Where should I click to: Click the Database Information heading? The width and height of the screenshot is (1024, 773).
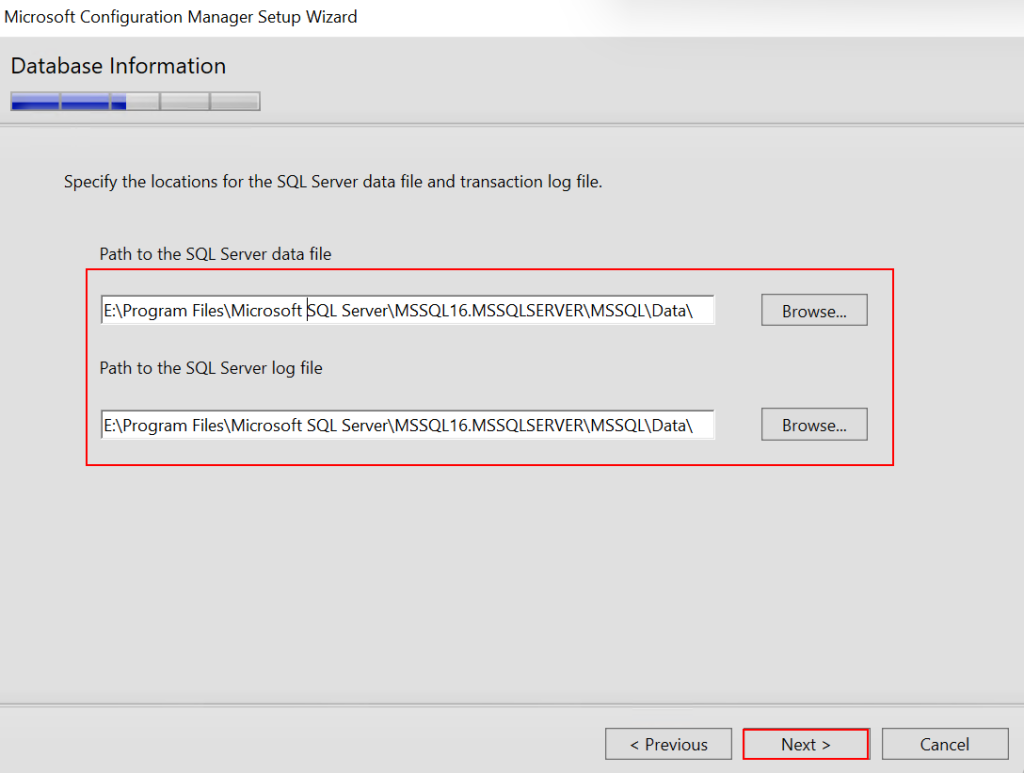point(118,66)
